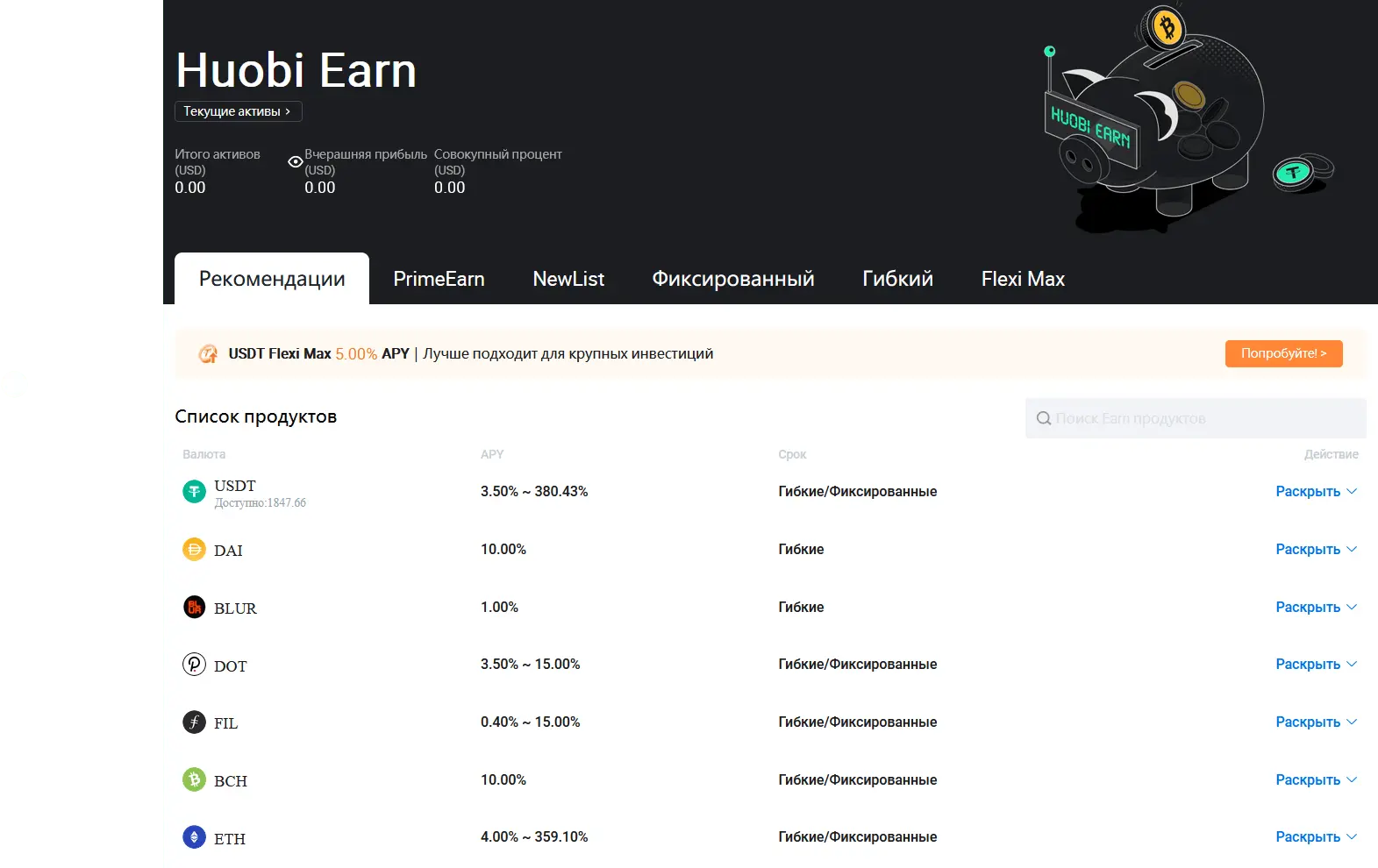The image size is (1378, 868).
Task: Expand the USDT row with Раскрыть
Action: pyautogui.click(x=1315, y=492)
